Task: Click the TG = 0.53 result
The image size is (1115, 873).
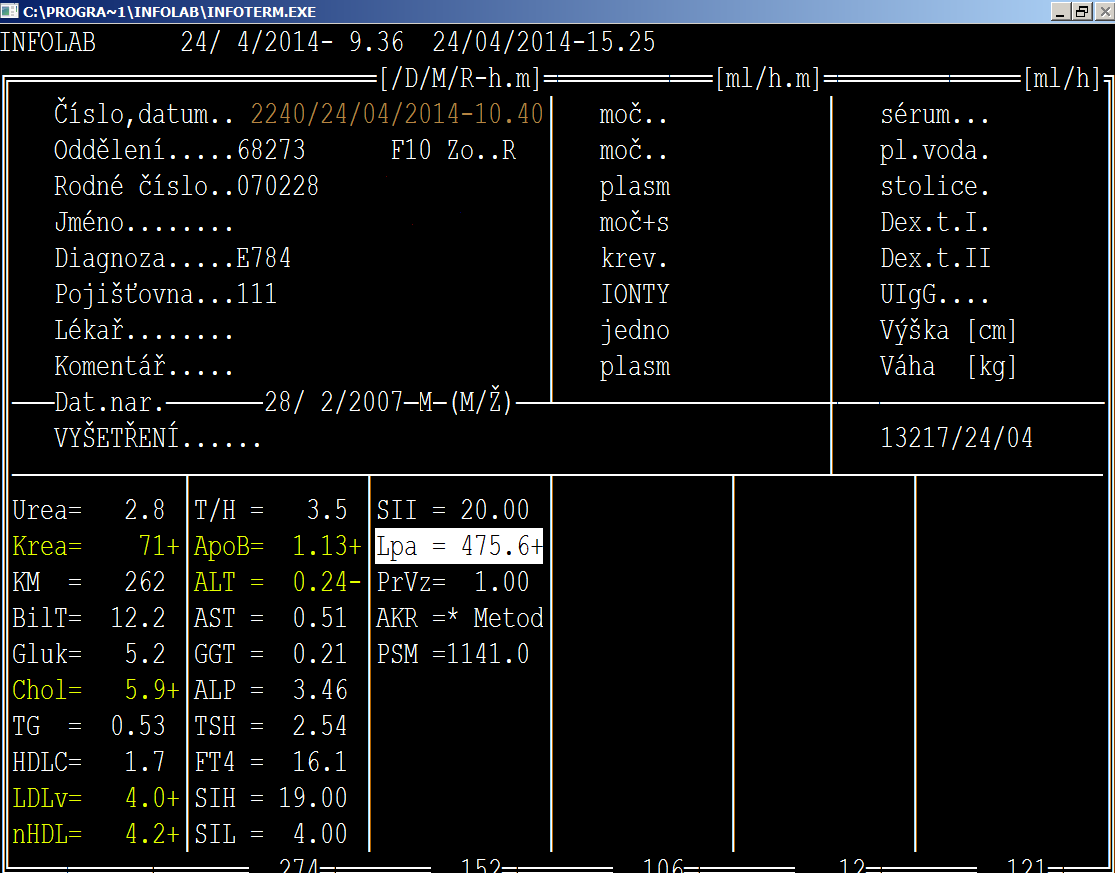Action: pos(89,726)
